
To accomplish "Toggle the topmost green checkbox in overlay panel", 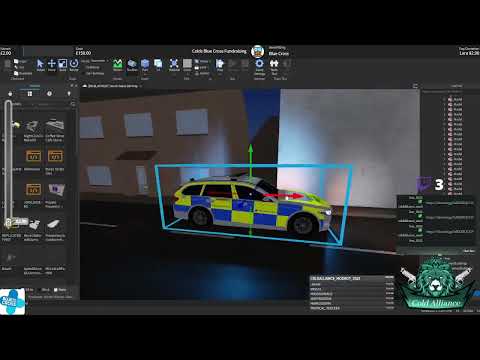I will (x=420, y=202).
